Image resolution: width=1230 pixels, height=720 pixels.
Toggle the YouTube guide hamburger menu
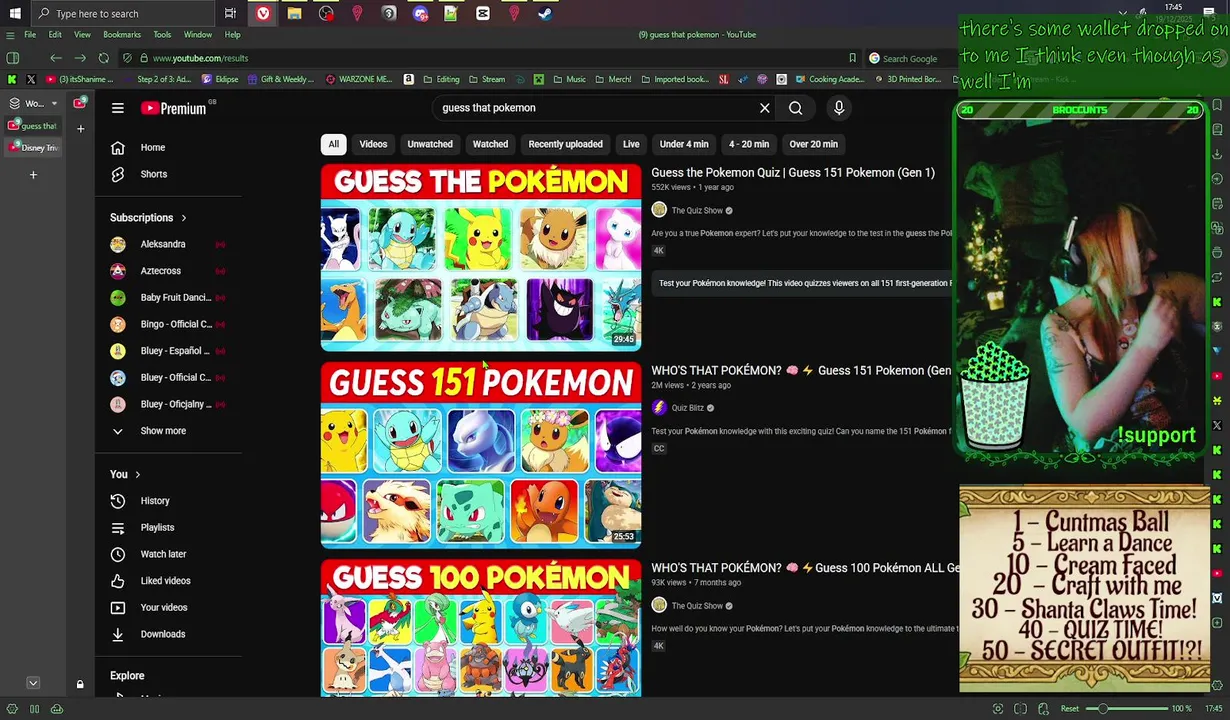coord(117,108)
